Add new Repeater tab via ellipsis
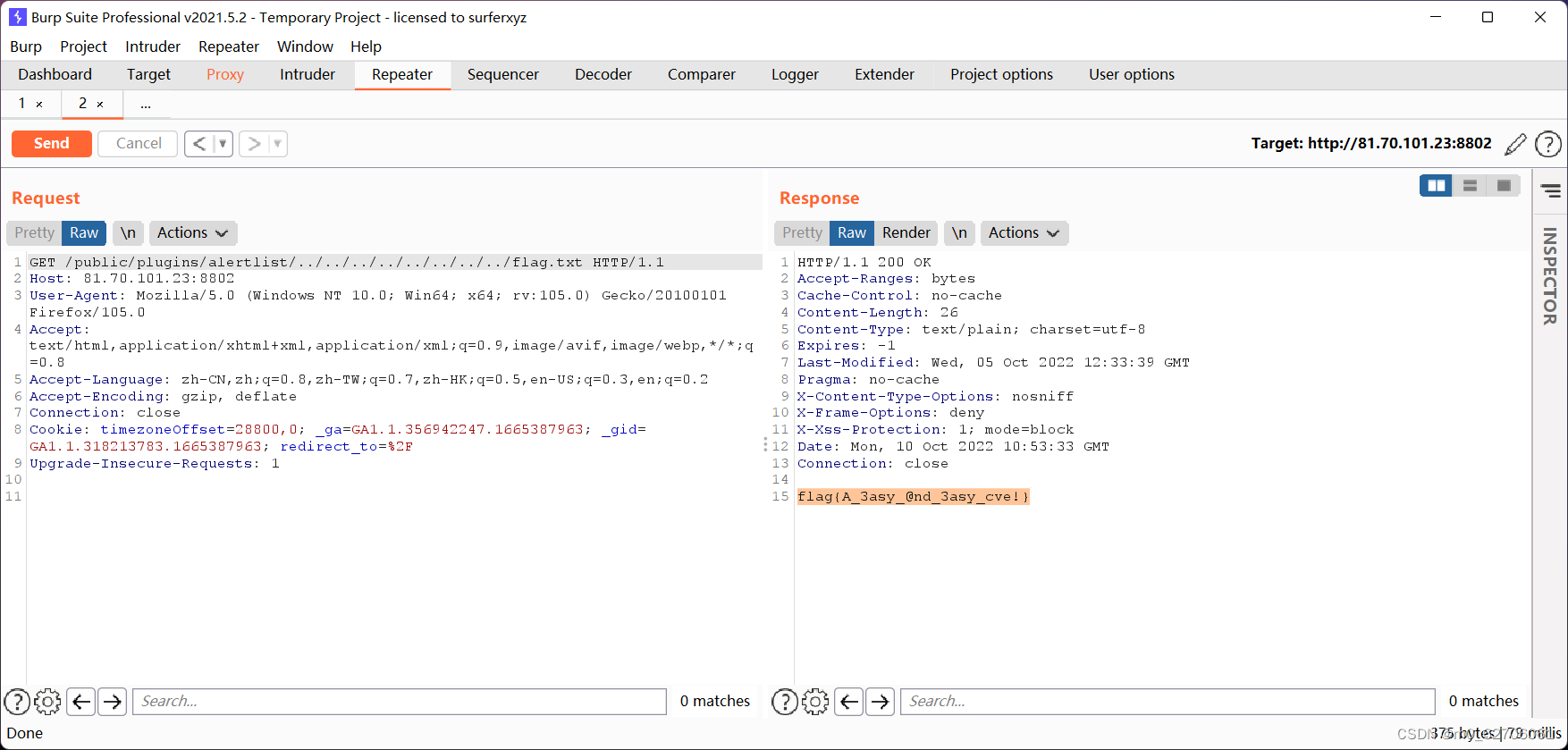Screen dimensions: 1568x750 click(x=146, y=105)
